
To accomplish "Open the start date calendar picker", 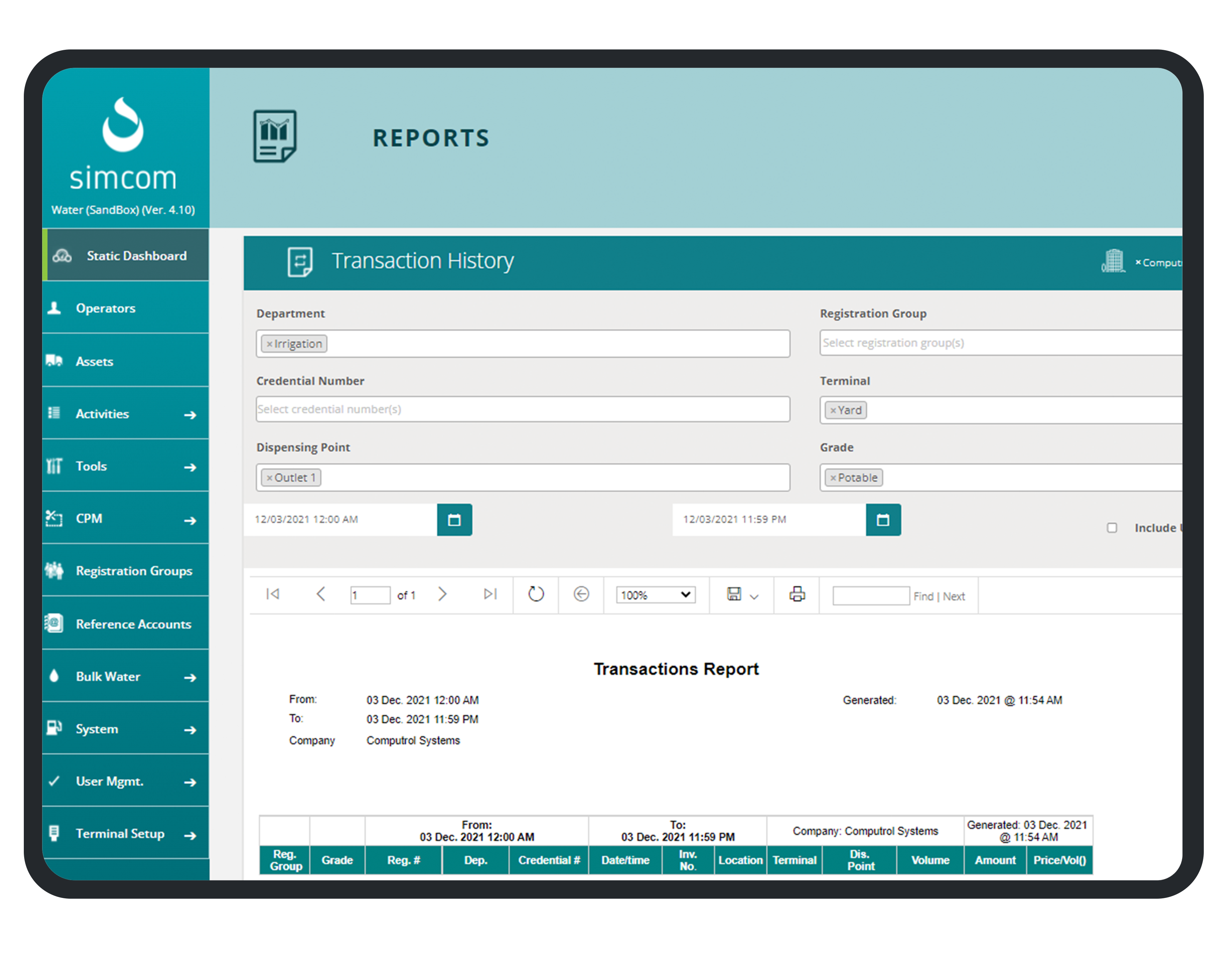I will pyautogui.click(x=454, y=520).
